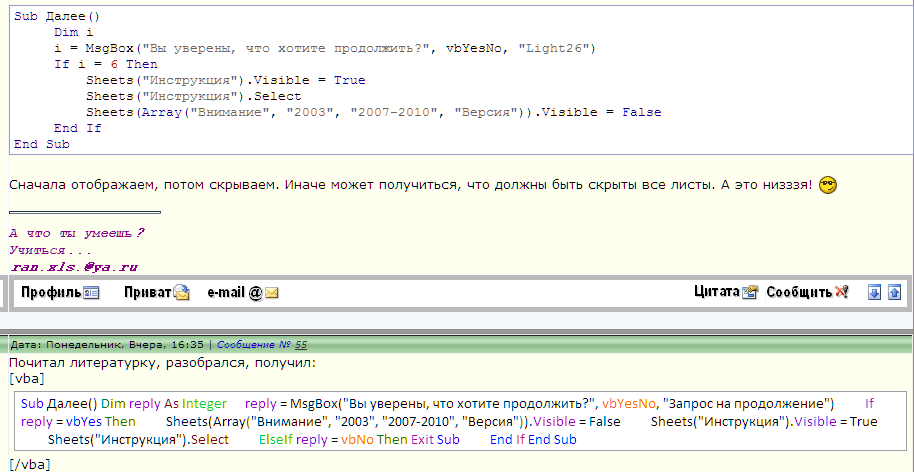This screenshot has height=472, width=914.
Task: Click 'ElseIf reply = vbNo Then Exit Sub'
Action: (359, 439)
